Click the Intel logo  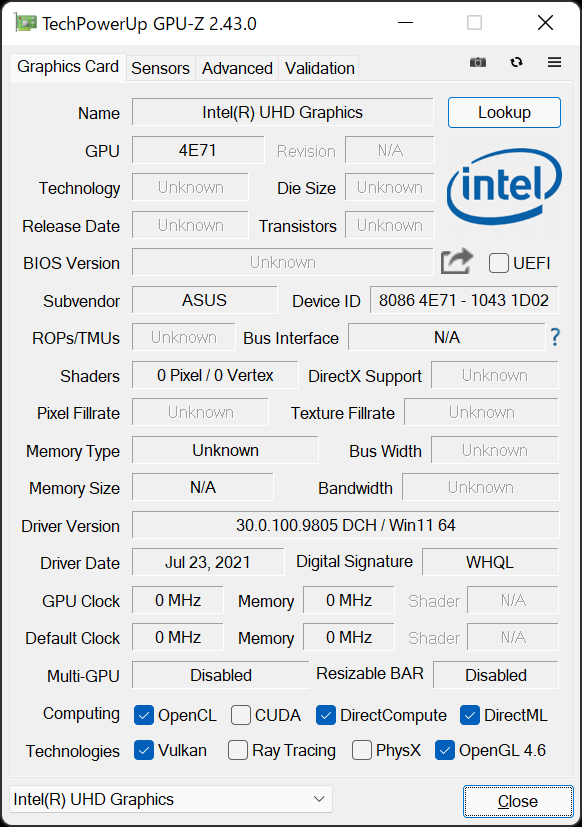tap(503, 187)
